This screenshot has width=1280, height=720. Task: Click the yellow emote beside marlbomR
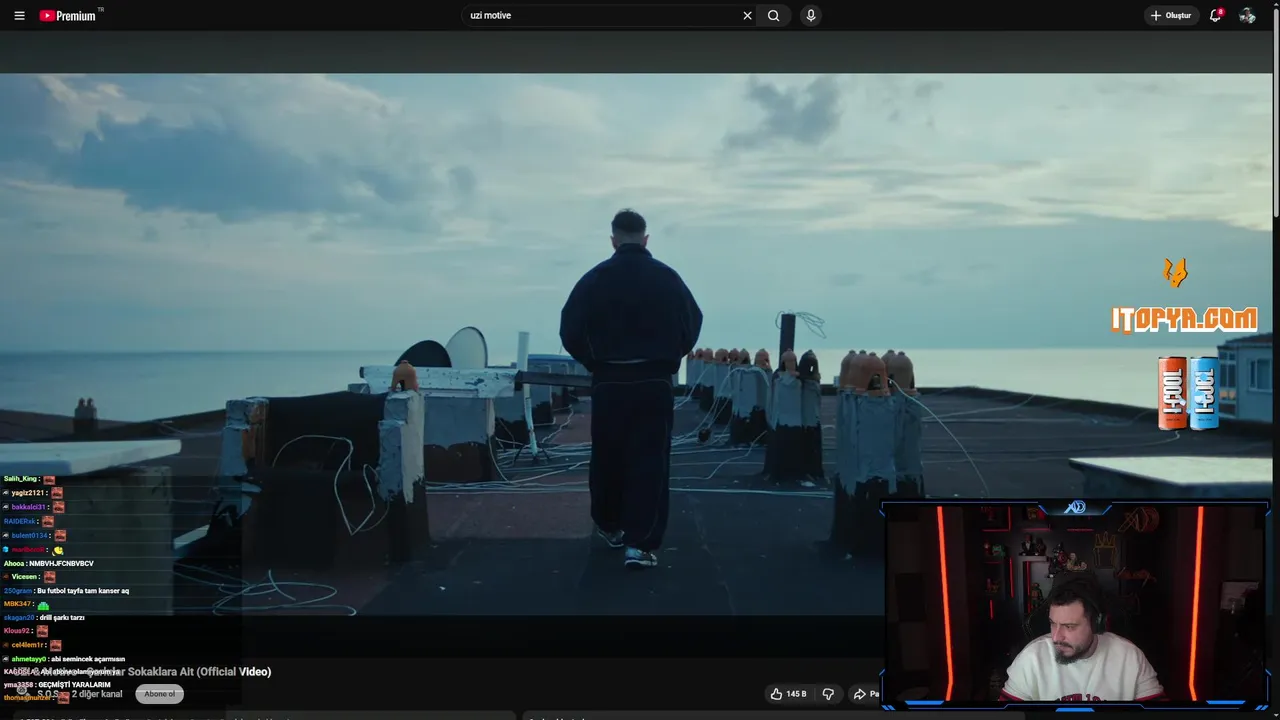58,550
